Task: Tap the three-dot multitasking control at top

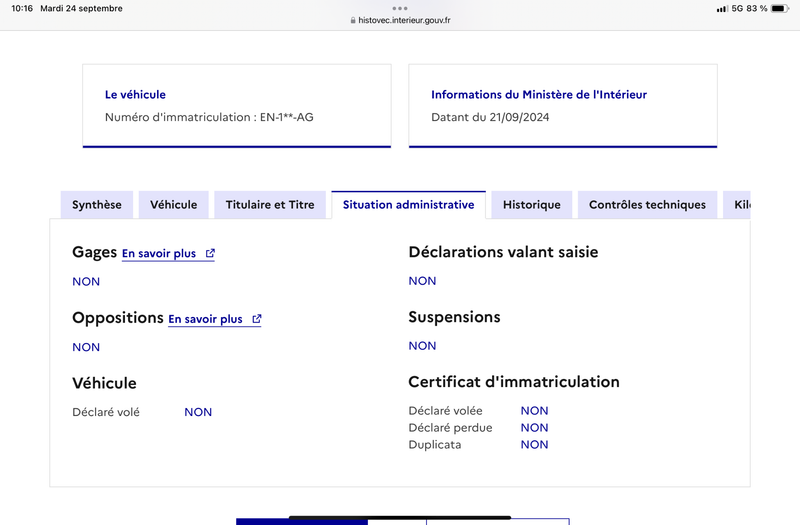Action: point(400,8)
